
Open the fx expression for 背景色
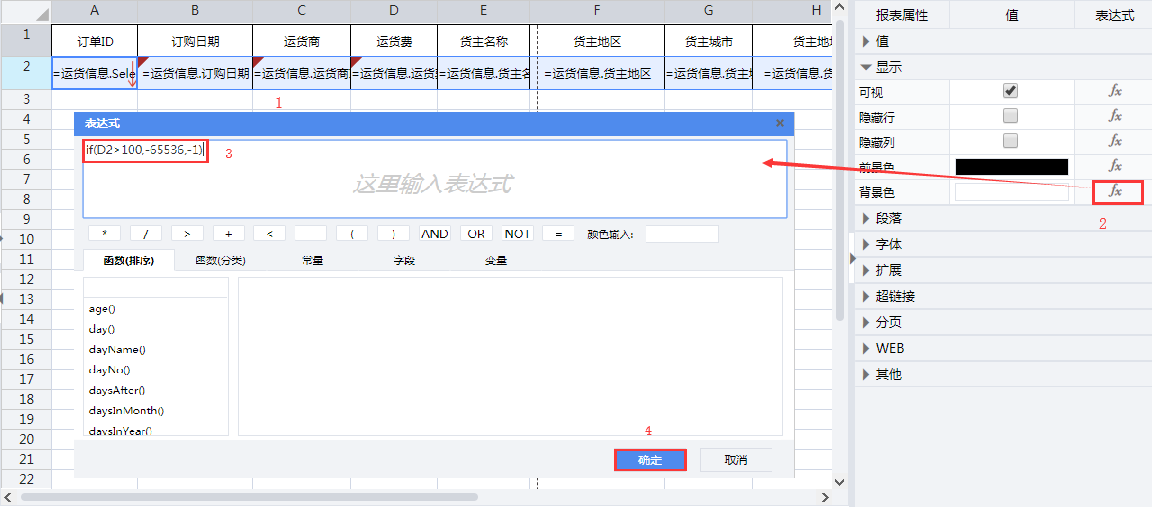pyautogui.click(x=1115, y=191)
